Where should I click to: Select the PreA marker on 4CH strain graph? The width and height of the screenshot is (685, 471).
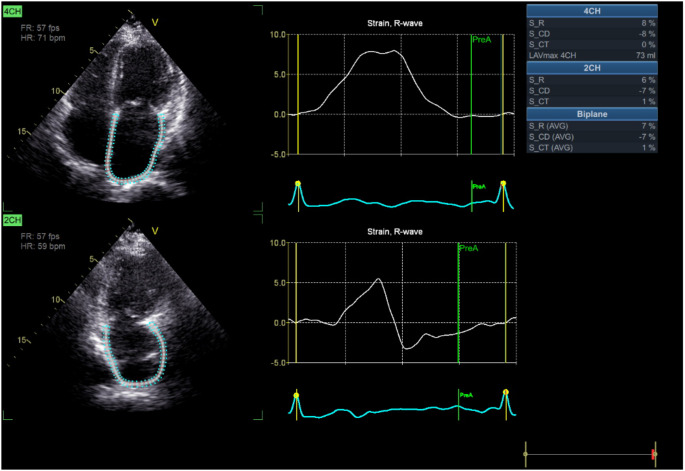pos(482,40)
